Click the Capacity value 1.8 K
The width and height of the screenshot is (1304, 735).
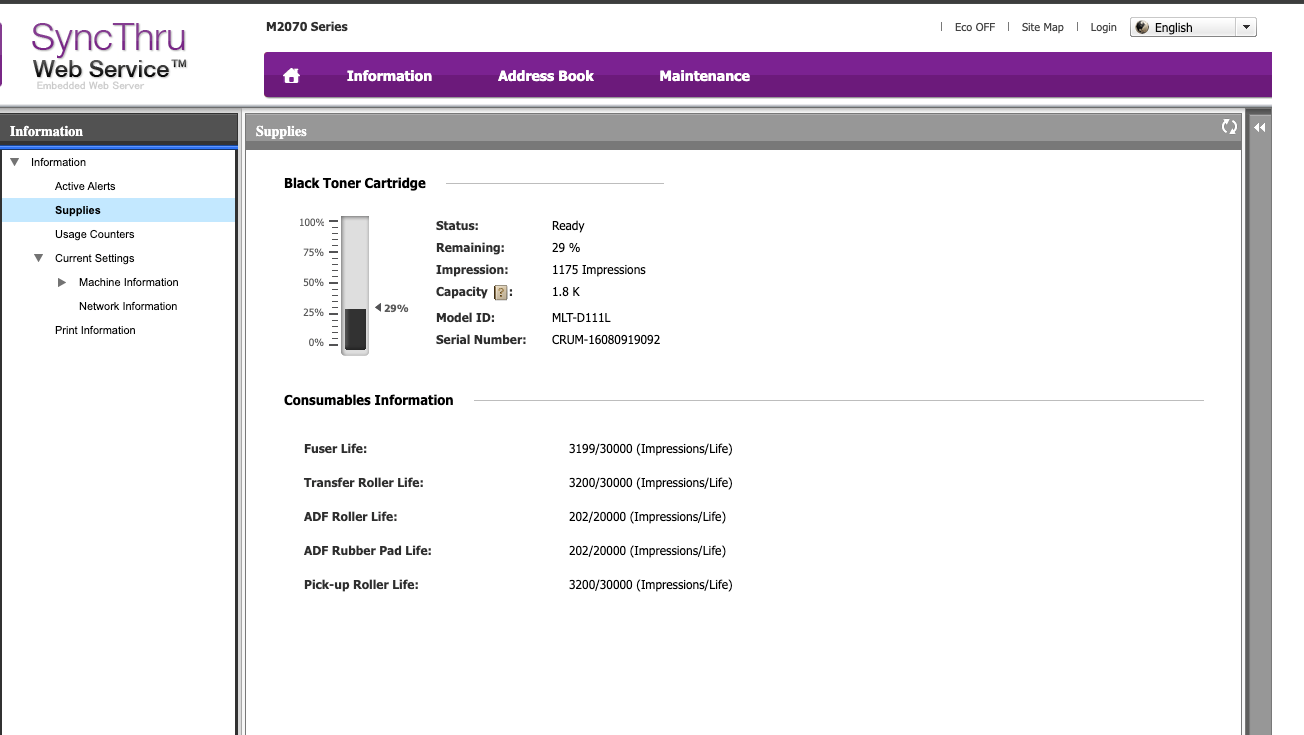point(565,292)
